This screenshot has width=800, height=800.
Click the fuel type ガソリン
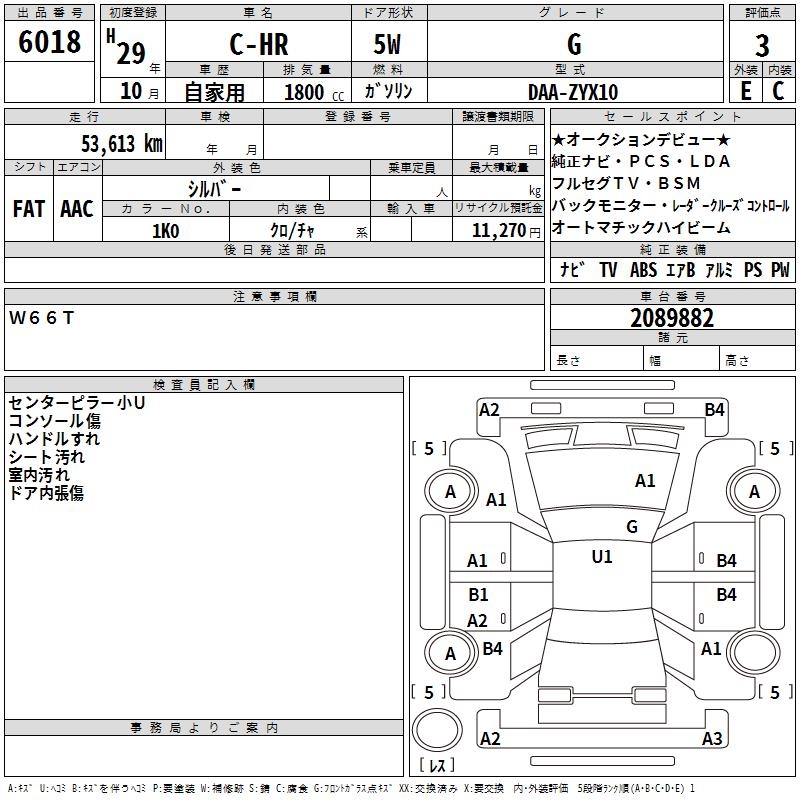click(388, 91)
